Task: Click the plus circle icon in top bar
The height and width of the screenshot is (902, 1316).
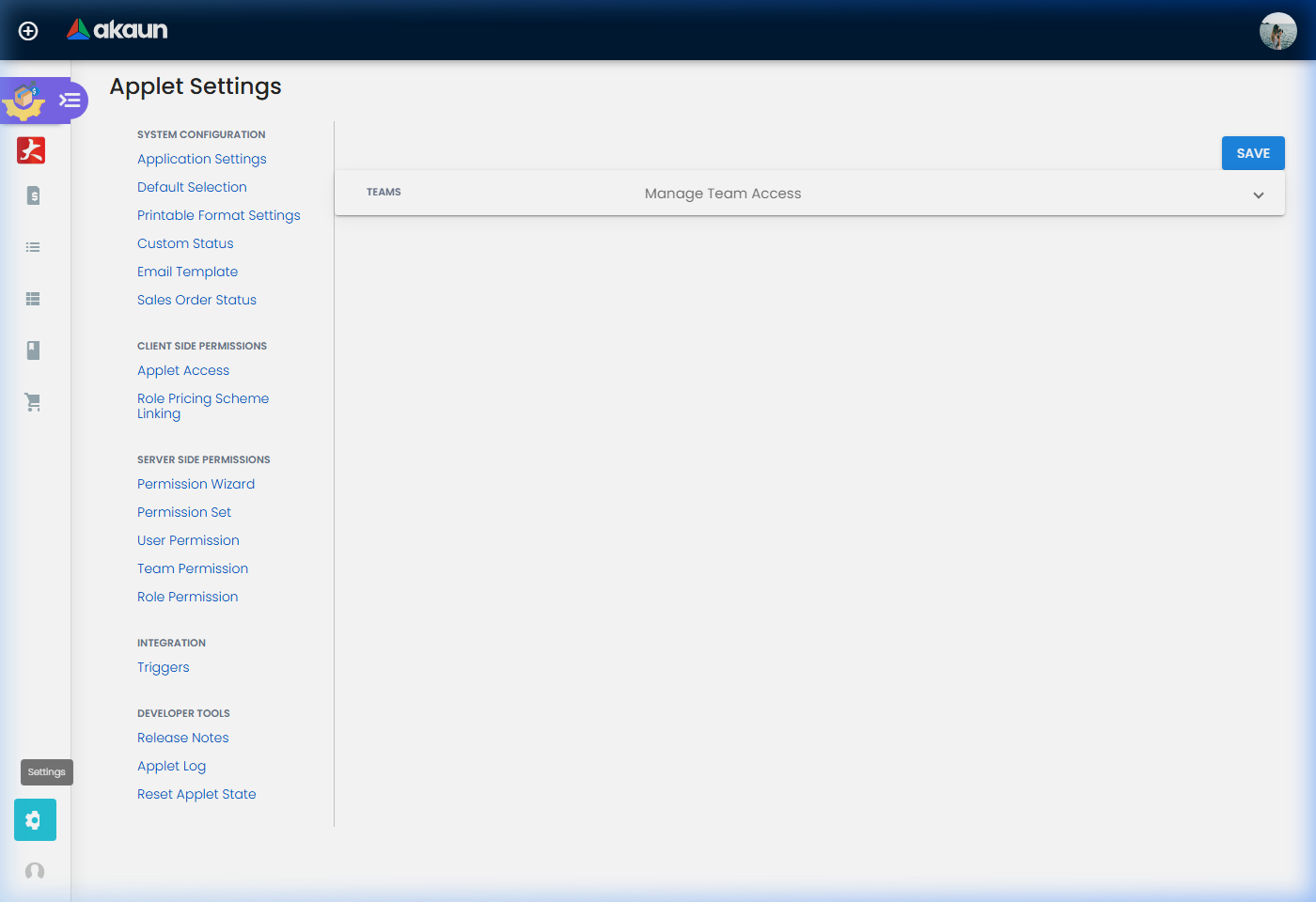Action: click(28, 30)
